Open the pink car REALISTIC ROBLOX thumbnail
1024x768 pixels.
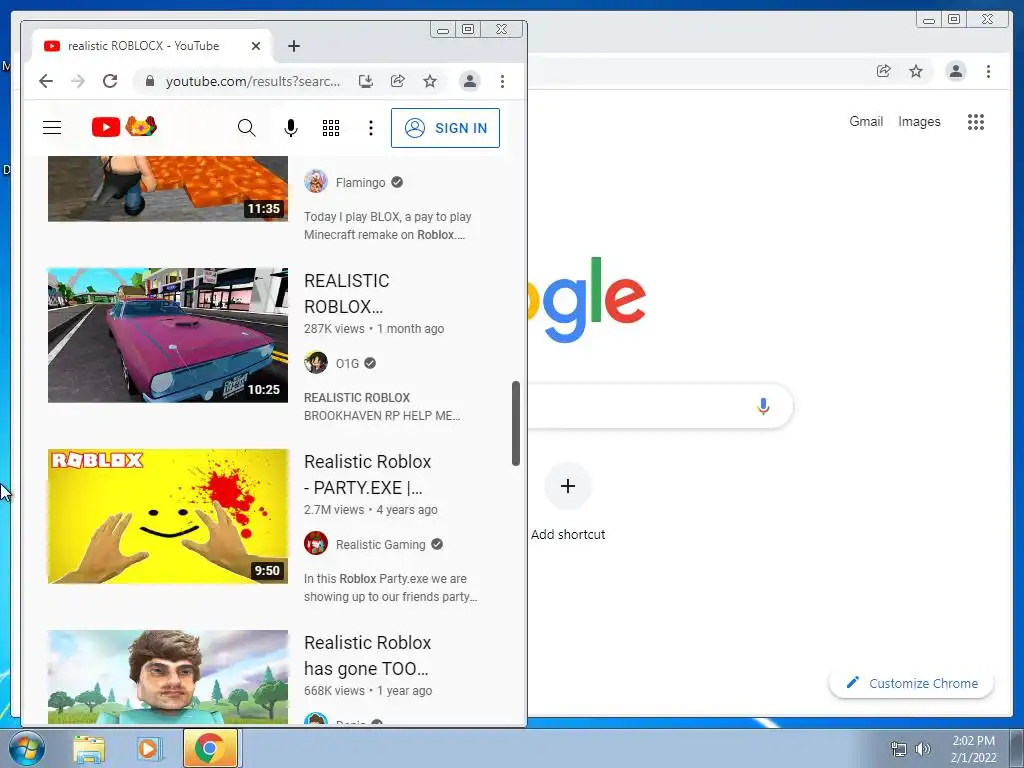pos(168,335)
